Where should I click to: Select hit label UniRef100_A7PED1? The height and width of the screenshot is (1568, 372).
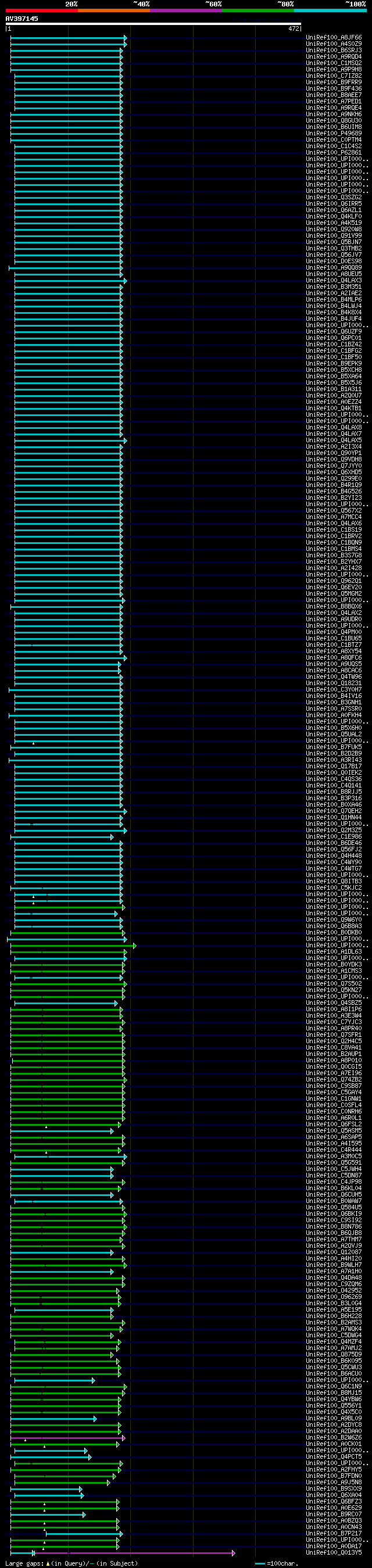334,102
